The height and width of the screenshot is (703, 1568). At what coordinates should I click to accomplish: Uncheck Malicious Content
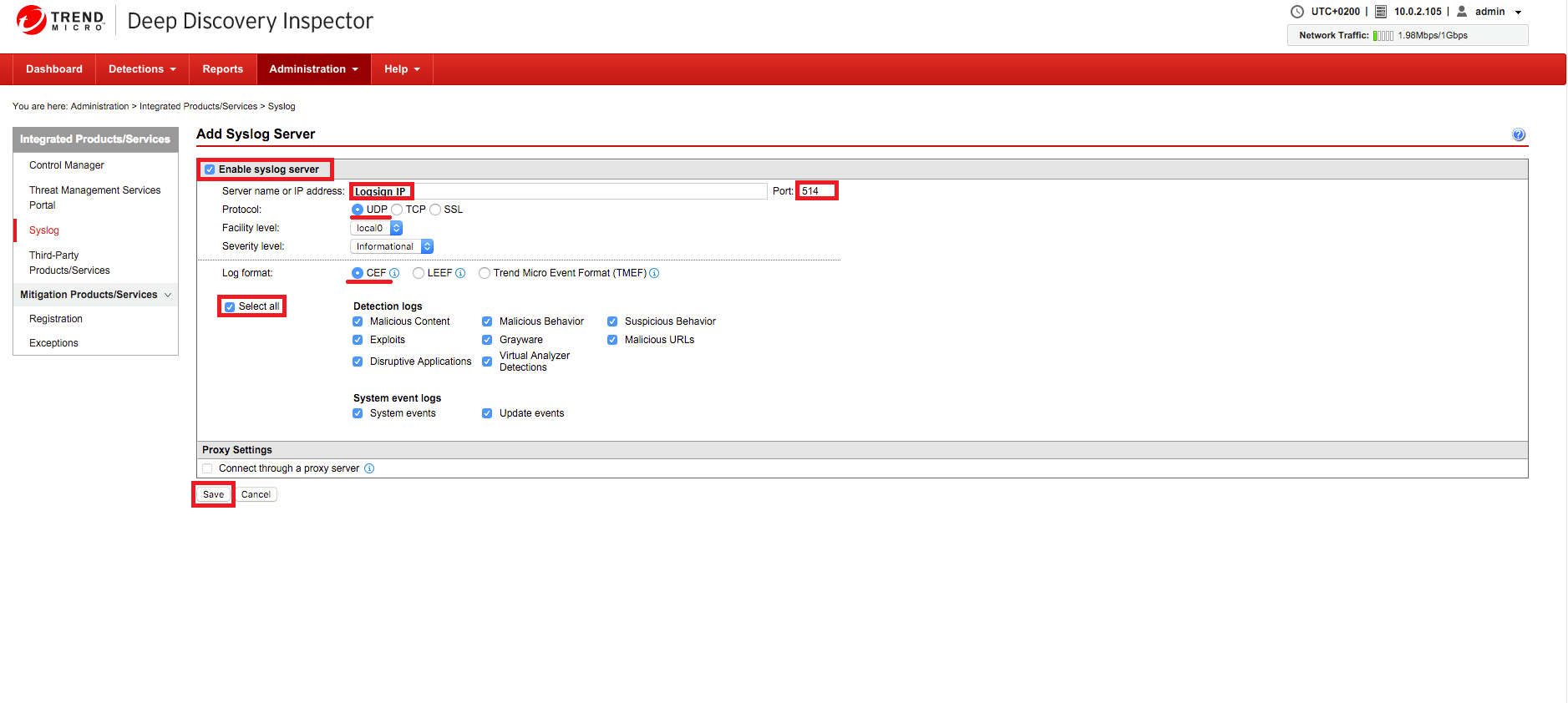click(358, 321)
